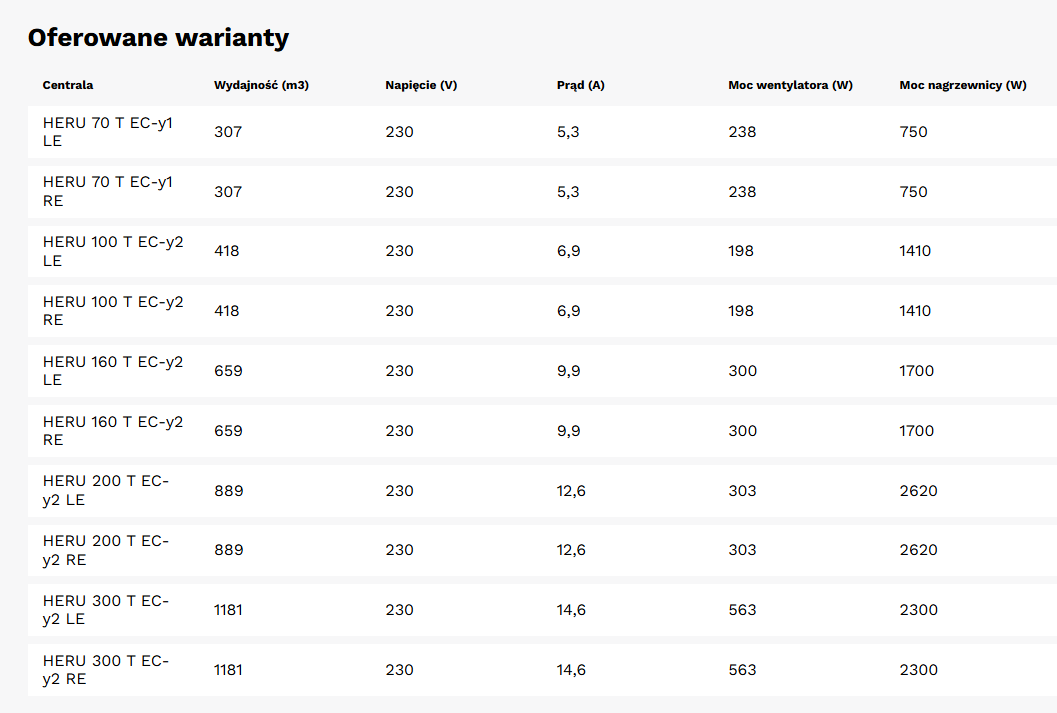The height and width of the screenshot is (713, 1057).
Task: Click airflow value 307 in HERU 70 LE row
Action: point(228,132)
